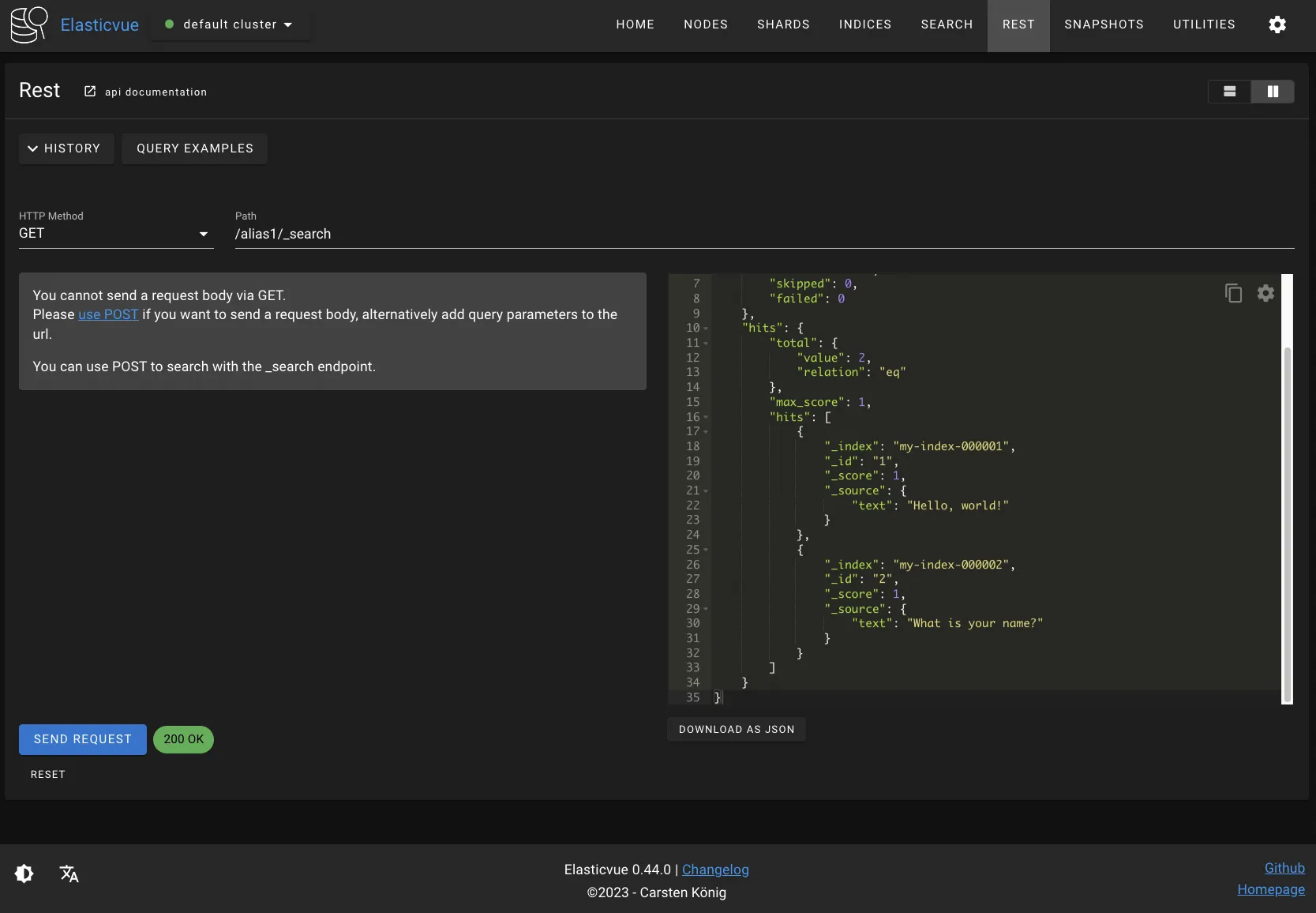Image resolution: width=1316 pixels, height=913 pixels.
Task: Select the REST tab
Action: [x=1018, y=24]
